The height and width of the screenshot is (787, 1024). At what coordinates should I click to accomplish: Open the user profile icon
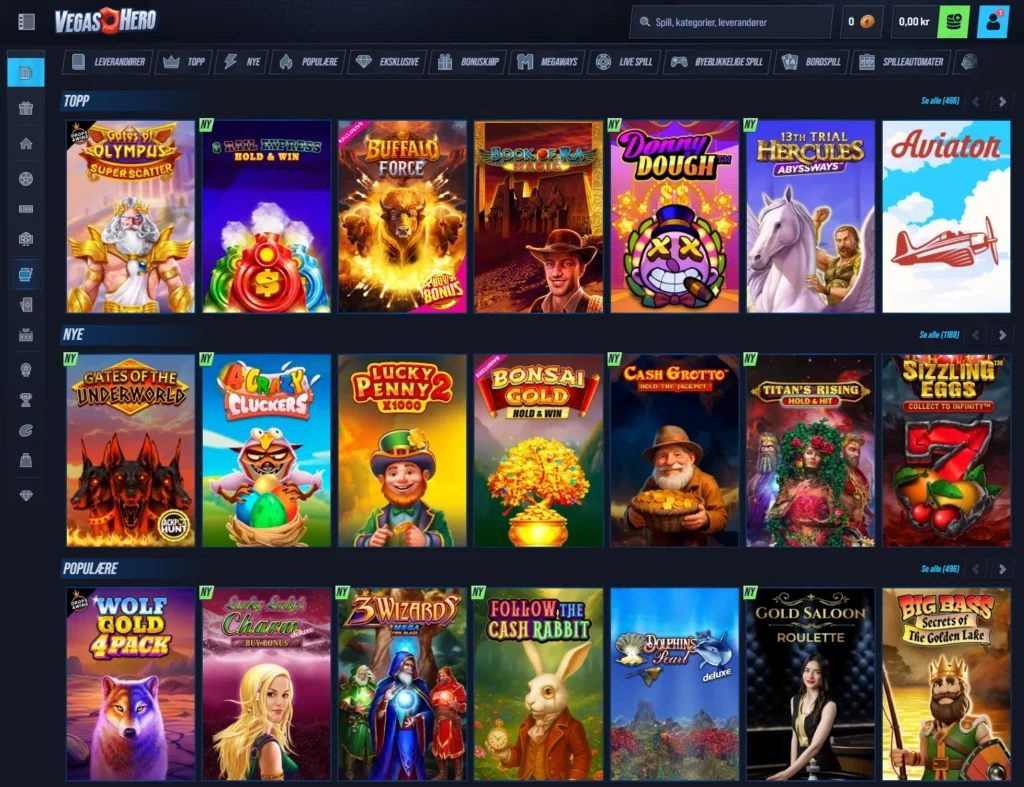click(993, 22)
